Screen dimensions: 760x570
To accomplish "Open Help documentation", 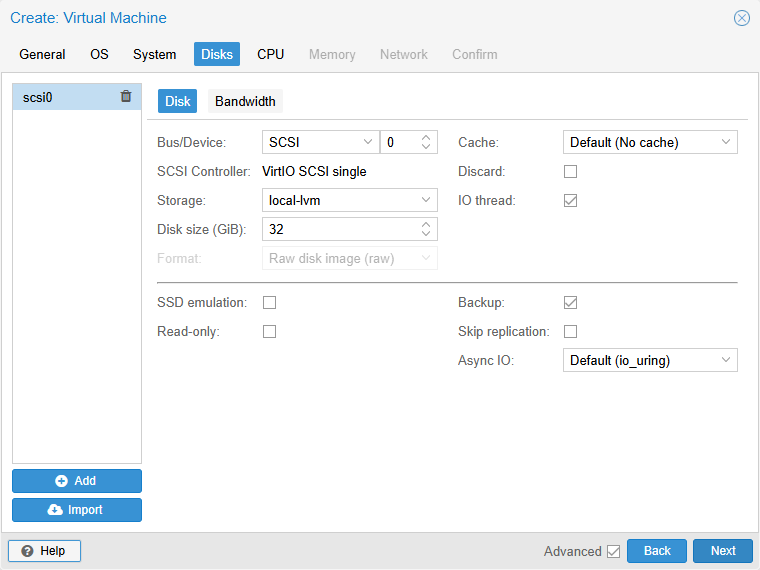I will point(44,551).
